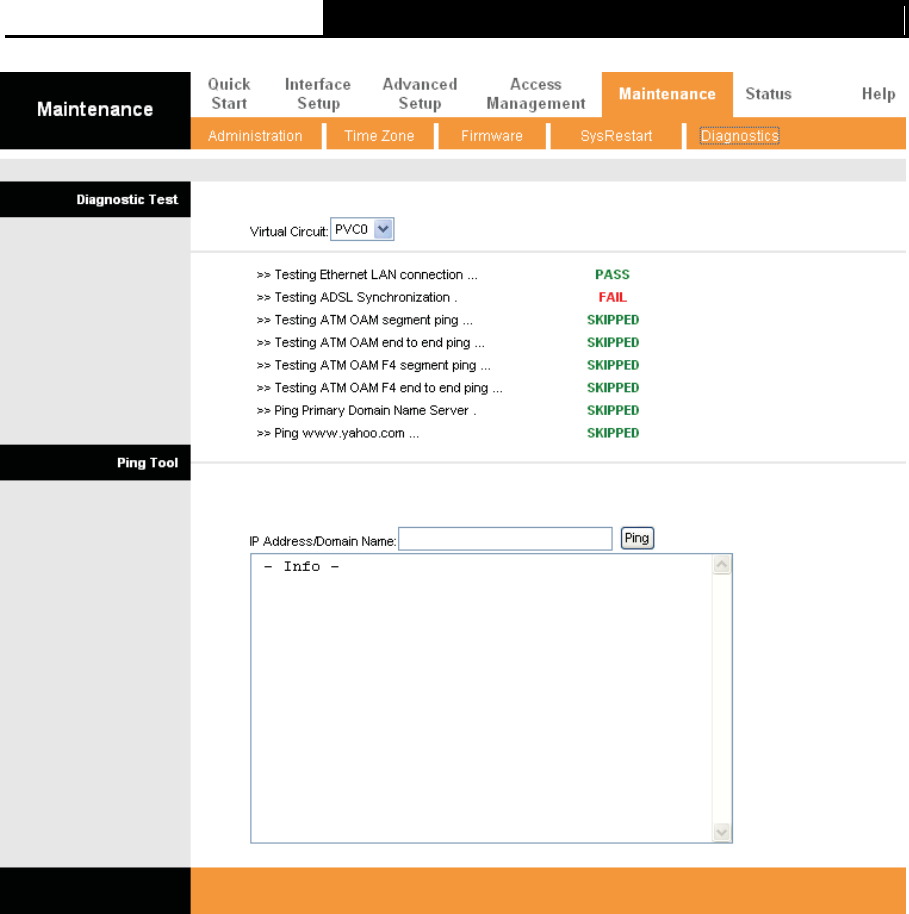
Task: Click the FAIL result for ADSL Synchronization
Action: tap(612, 297)
